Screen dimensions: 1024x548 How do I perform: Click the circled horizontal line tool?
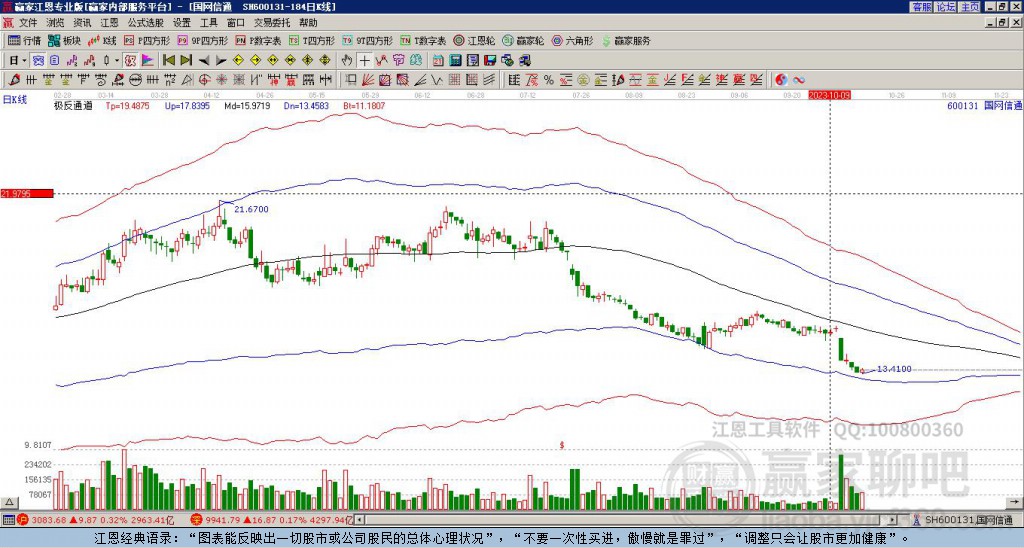(x=135, y=80)
